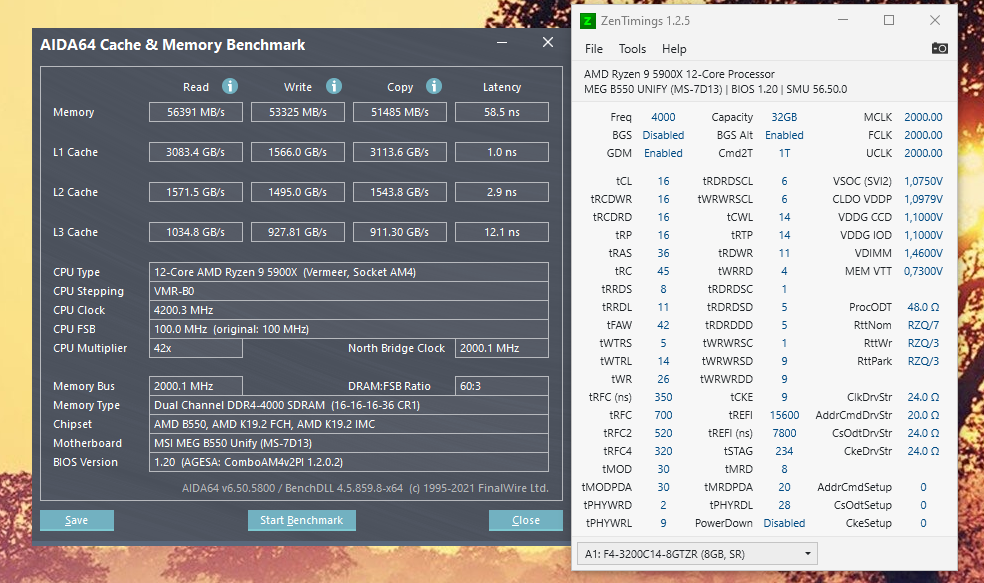Click Memory Bus value 2000.1 MHz
984x583 pixels.
pyautogui.click(x=196, y=386)
